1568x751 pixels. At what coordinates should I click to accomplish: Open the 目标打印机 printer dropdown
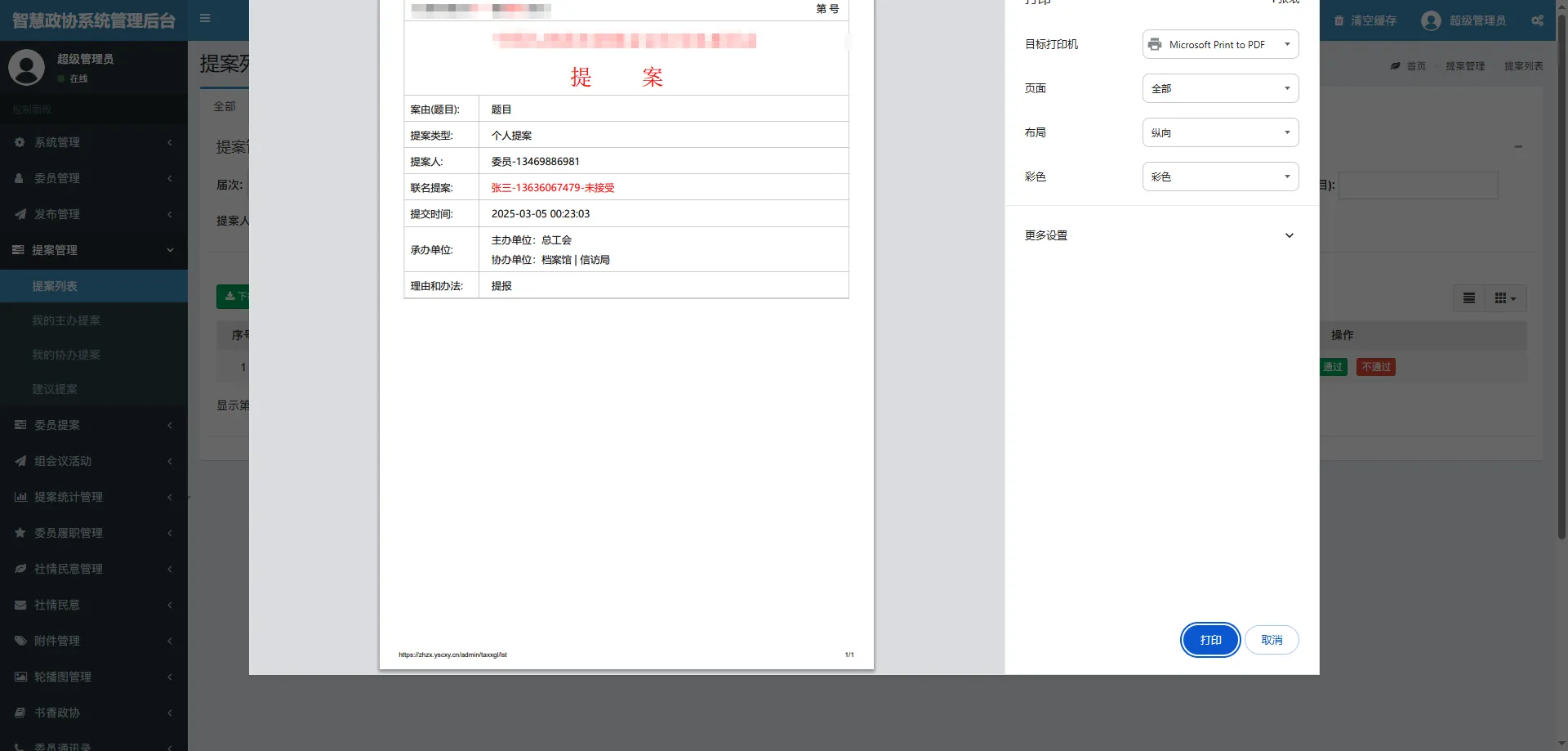click(x=1220, y=44)
